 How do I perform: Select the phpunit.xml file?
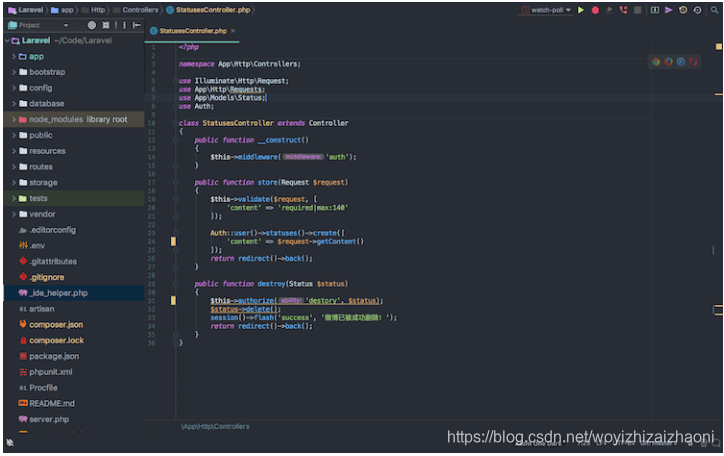tap(51, 372)
